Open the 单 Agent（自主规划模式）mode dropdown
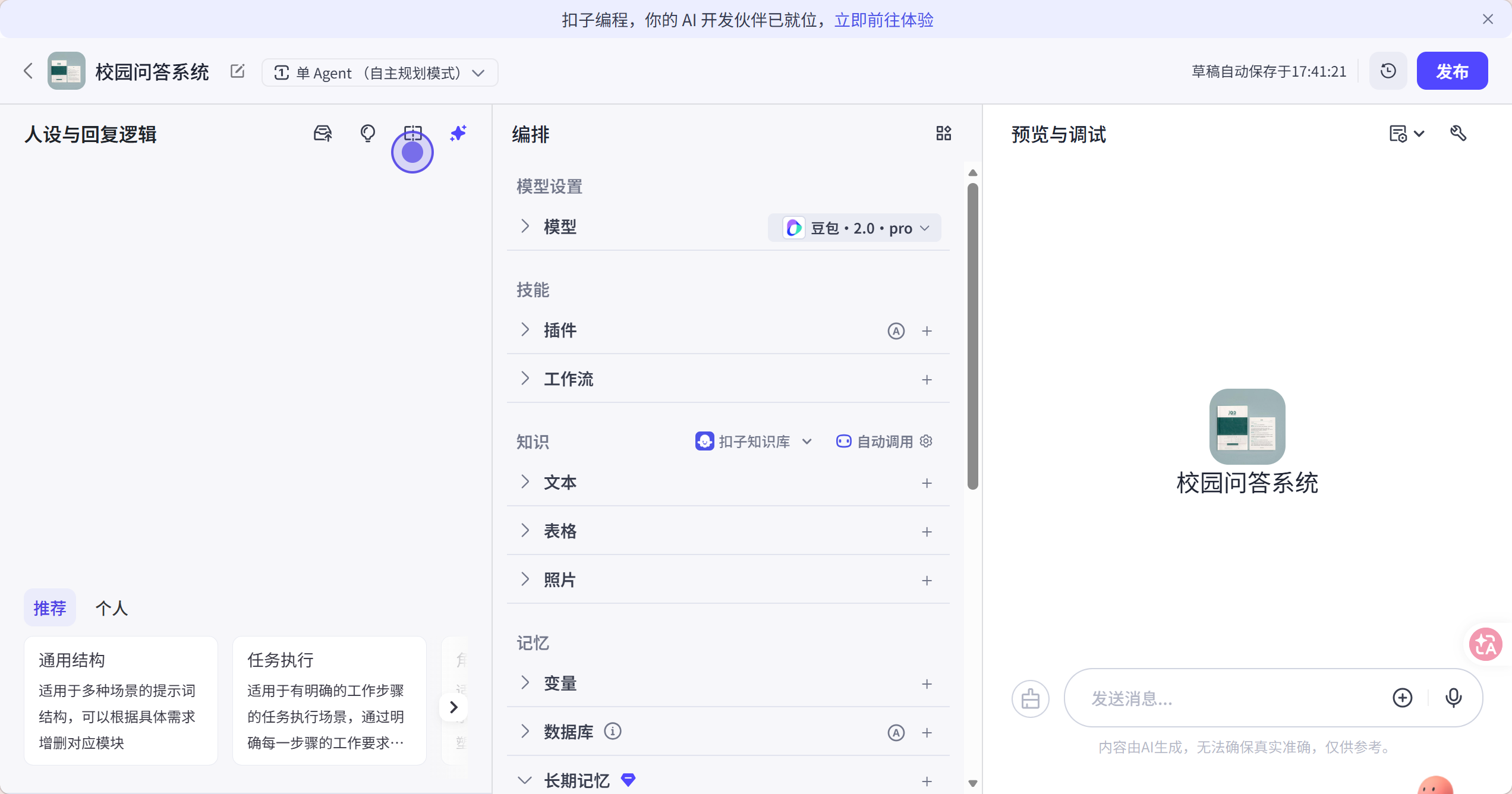Viewport: 1512px width, 794px height. [x=380, y=73]
